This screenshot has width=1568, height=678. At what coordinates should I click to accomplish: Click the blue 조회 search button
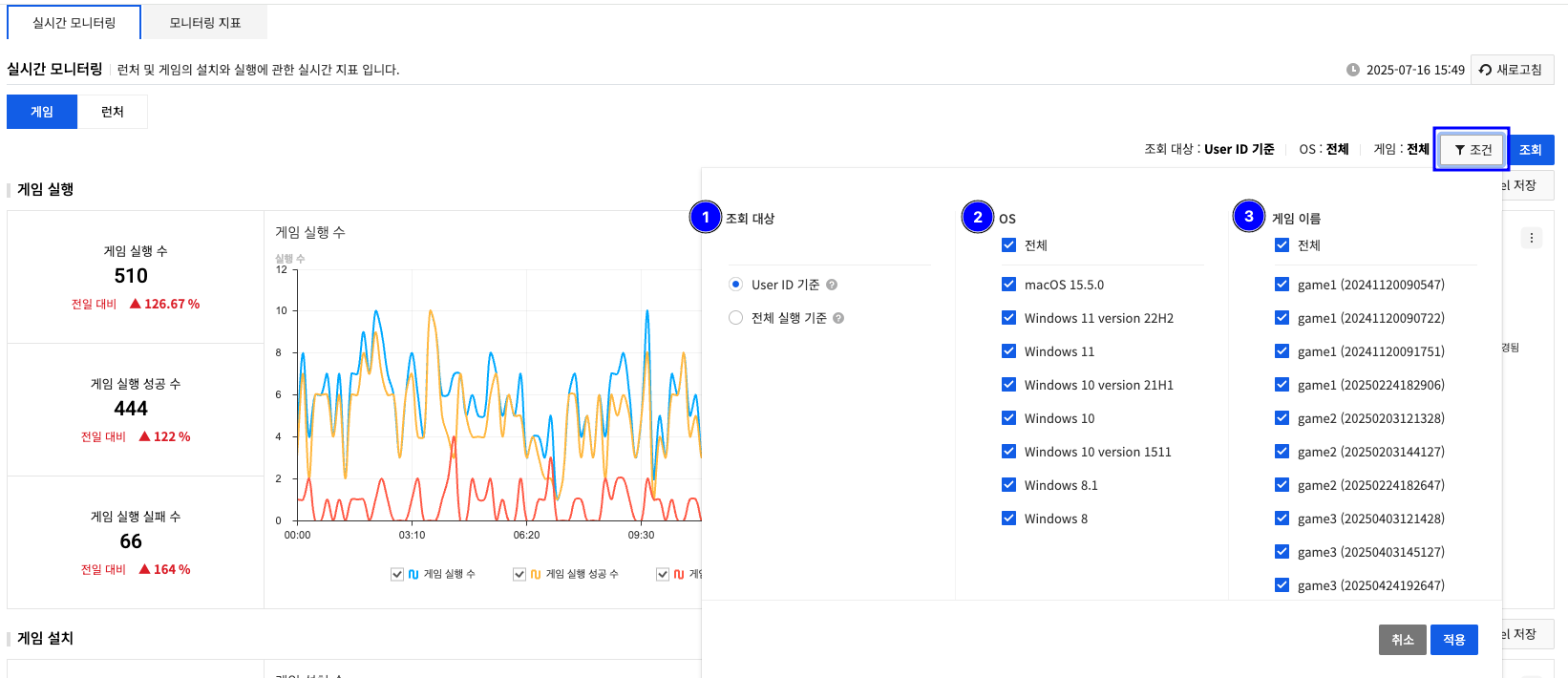(1531, 150)
